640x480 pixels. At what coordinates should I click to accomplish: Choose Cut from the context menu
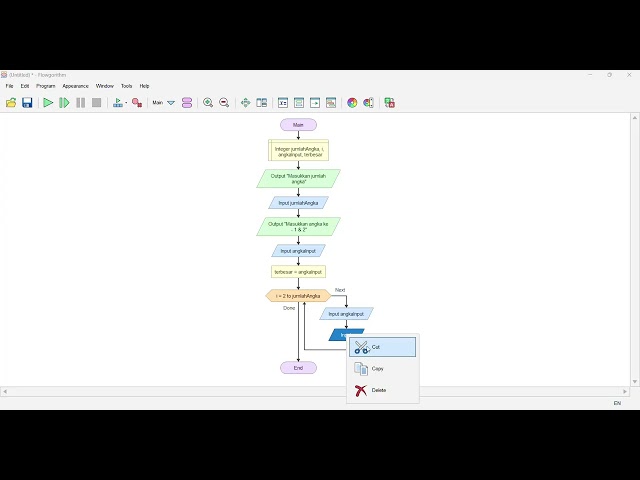tap(382, 347)
